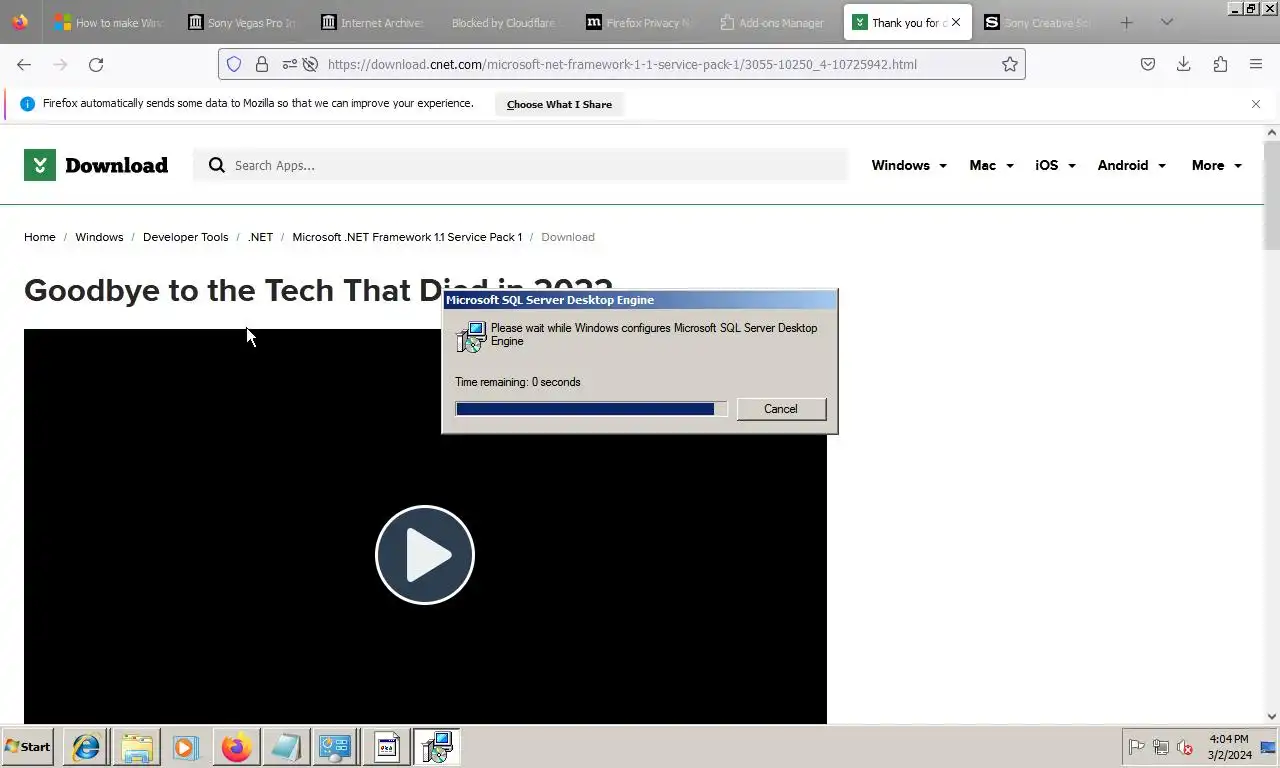List all tabs with the chevron
1280x768 pixels.
[x=1167, y=22]
